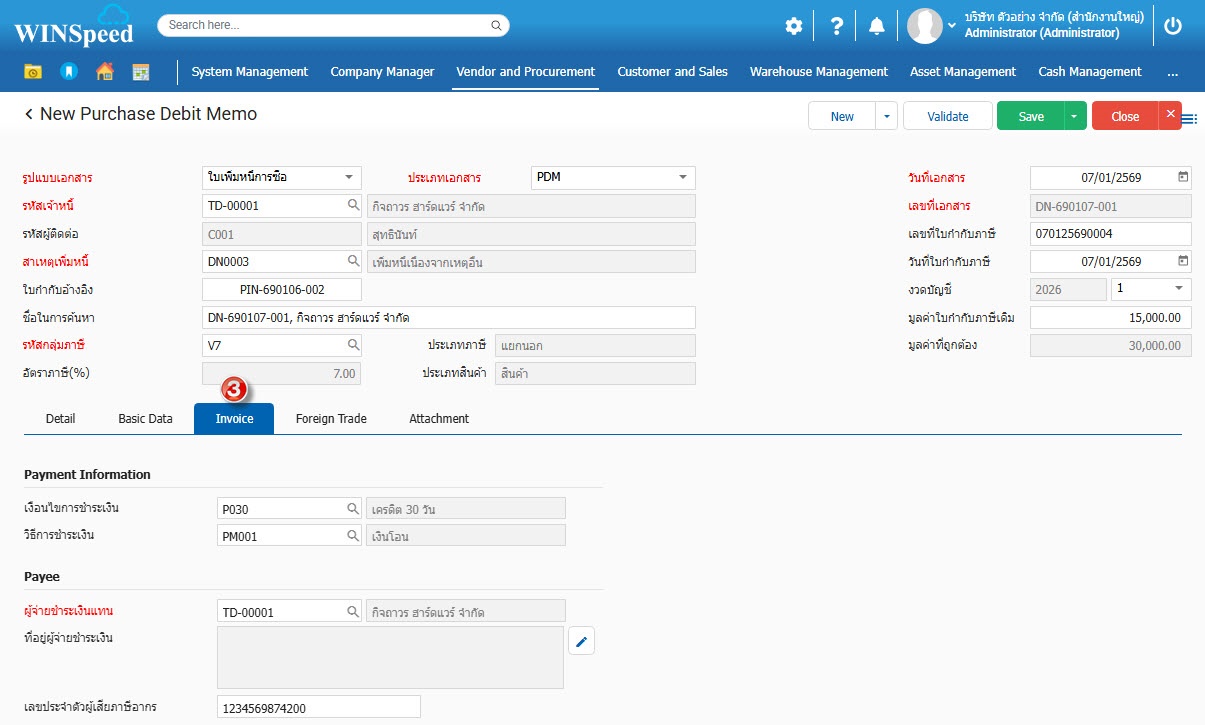Open the settings gear in header

[793, 26]
